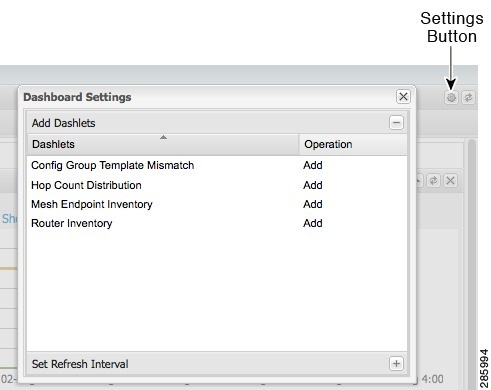Image resolution: width=491 pixels, height=390 pixels.
Task: Click the dashlet collapse arrow icon behind the dialog
Action: click(419, 181)
